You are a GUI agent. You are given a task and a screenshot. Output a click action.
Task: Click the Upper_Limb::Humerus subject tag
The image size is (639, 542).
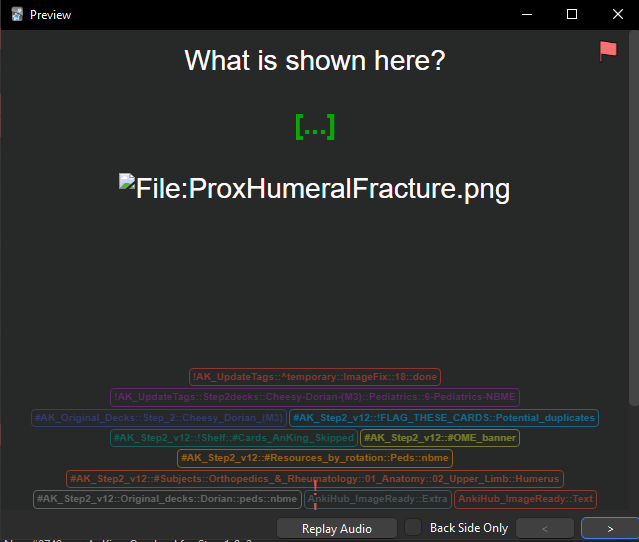(315, 478)
